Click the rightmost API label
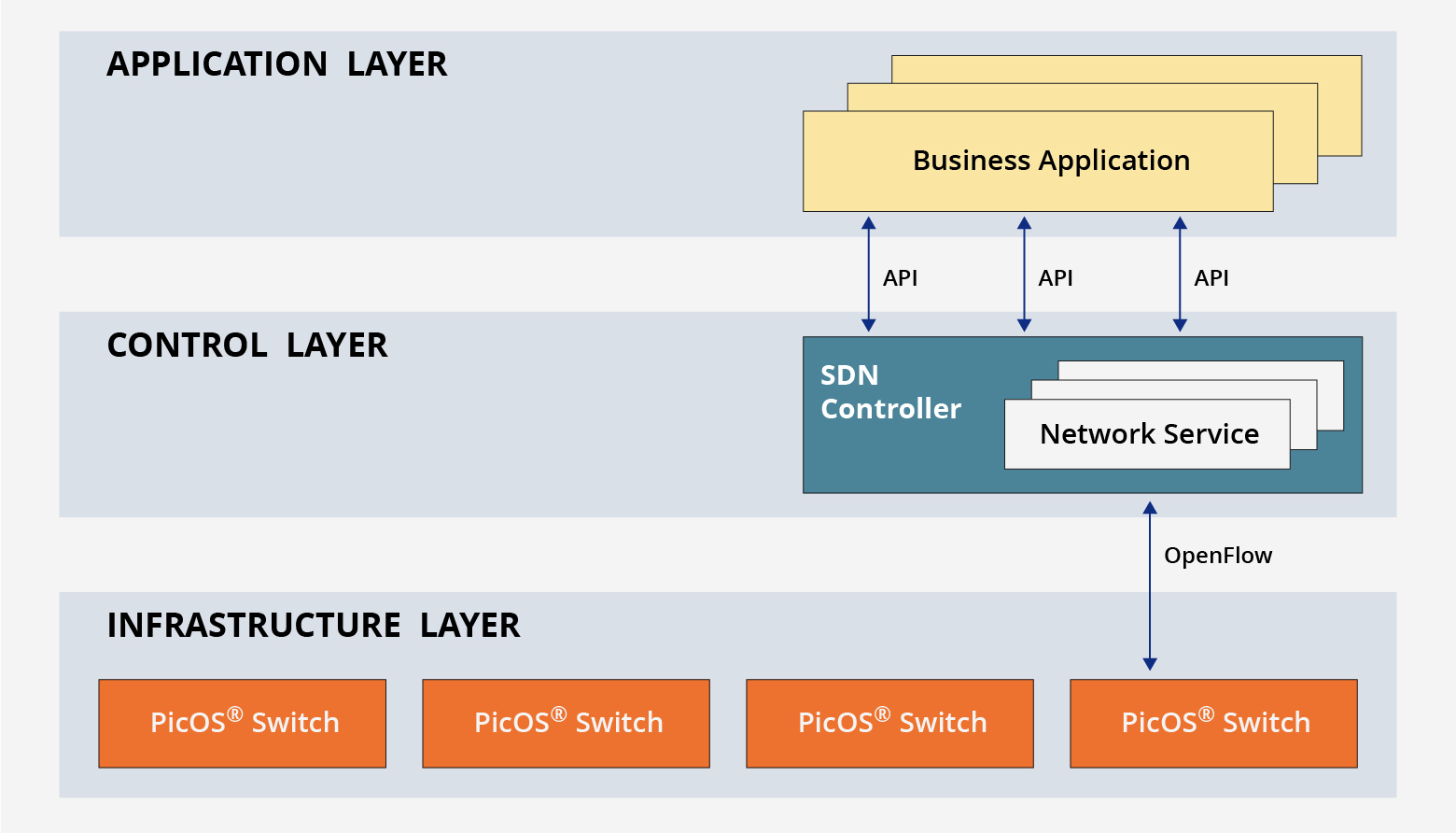 click(x=1211, y=278)
